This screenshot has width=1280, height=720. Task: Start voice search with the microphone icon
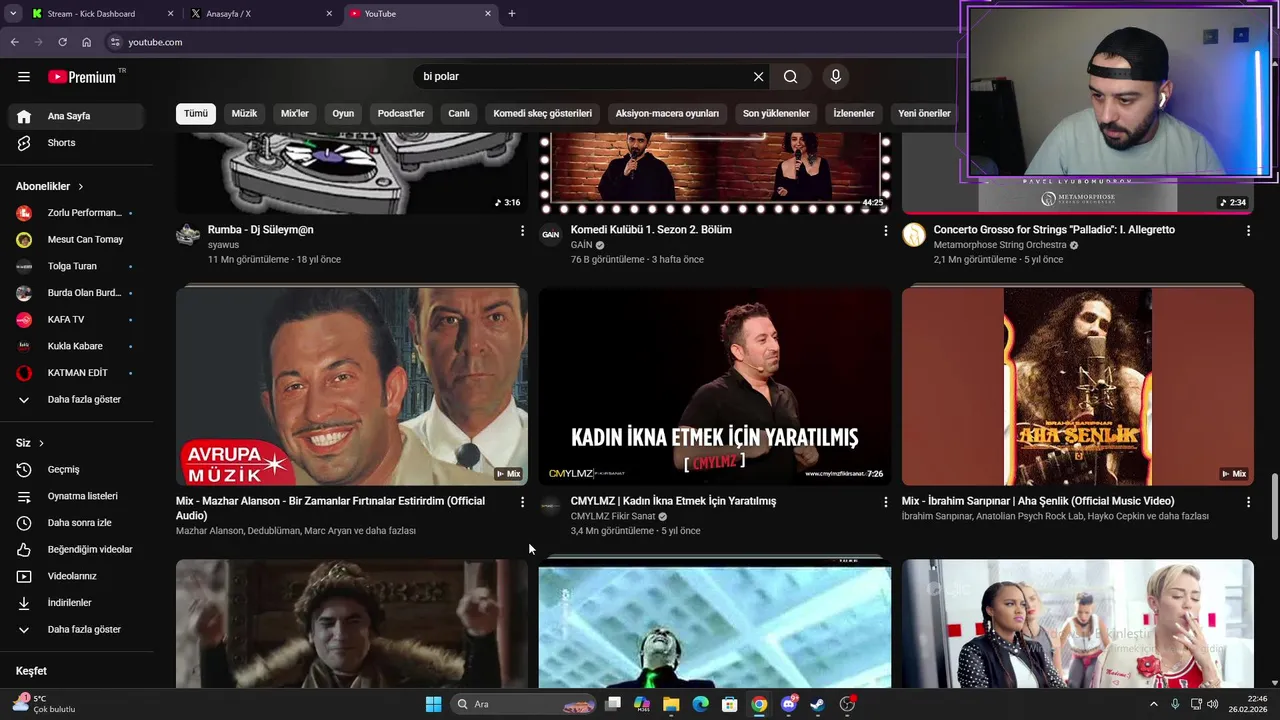[836, 77]
